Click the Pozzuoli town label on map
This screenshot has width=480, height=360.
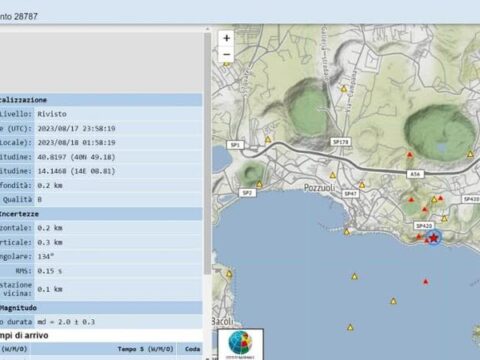[x=319, y=188]
